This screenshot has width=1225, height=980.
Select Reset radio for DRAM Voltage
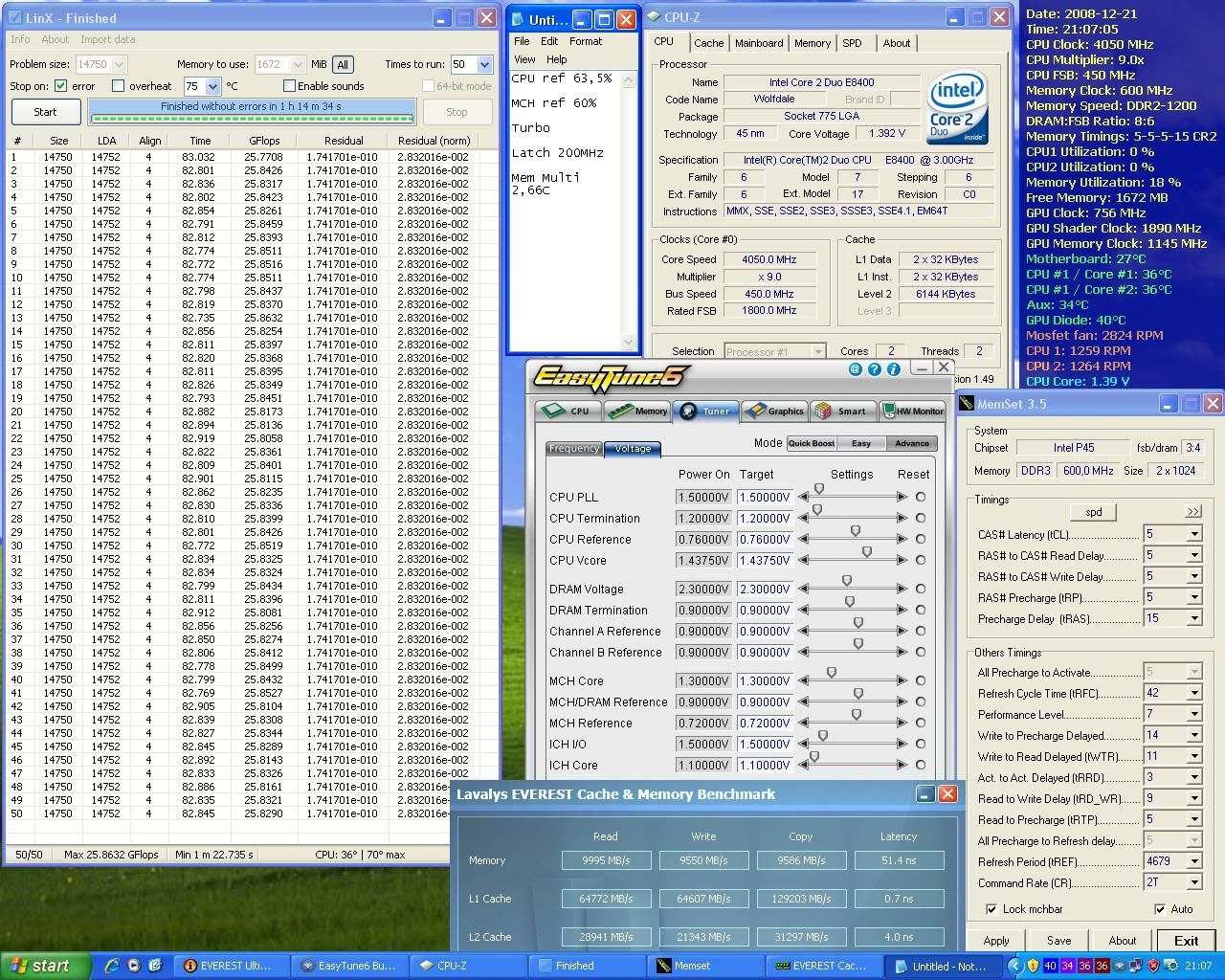(921, 590)
